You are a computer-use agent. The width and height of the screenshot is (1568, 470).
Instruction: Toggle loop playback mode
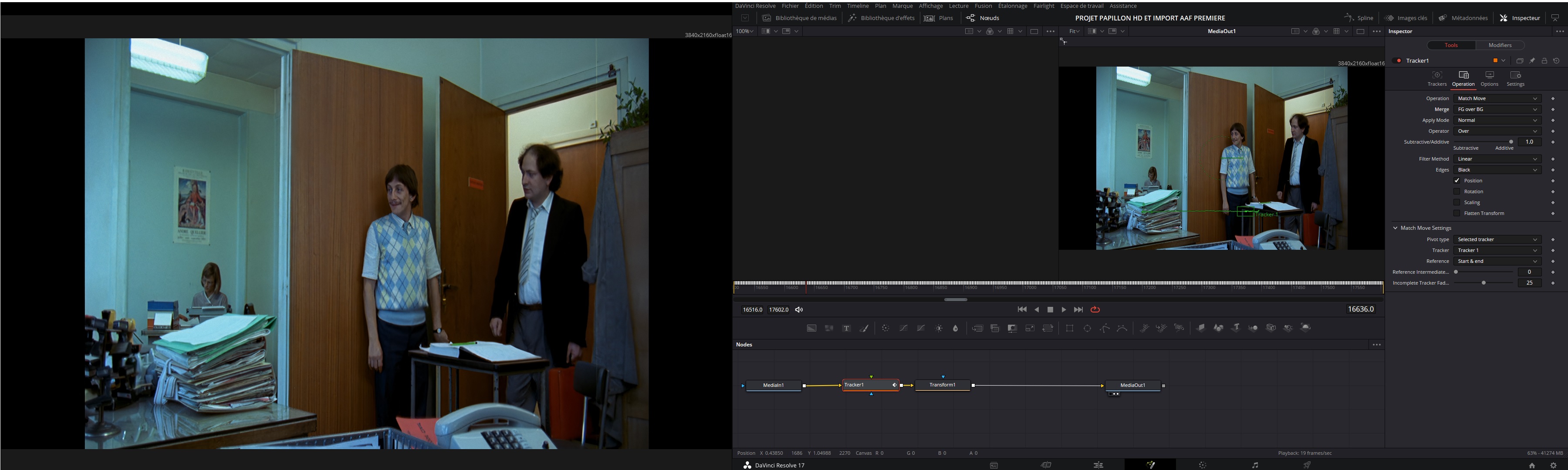coord(1095,309)
